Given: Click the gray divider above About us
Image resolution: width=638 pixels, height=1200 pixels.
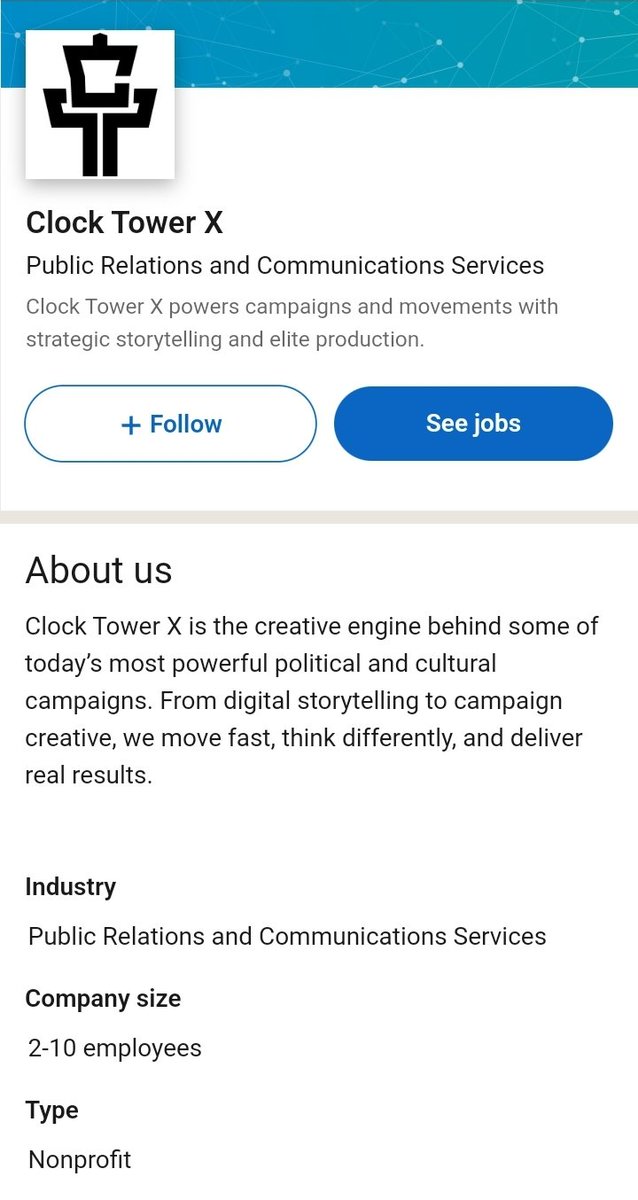Looking at the screenshot, I should point(319,516).
